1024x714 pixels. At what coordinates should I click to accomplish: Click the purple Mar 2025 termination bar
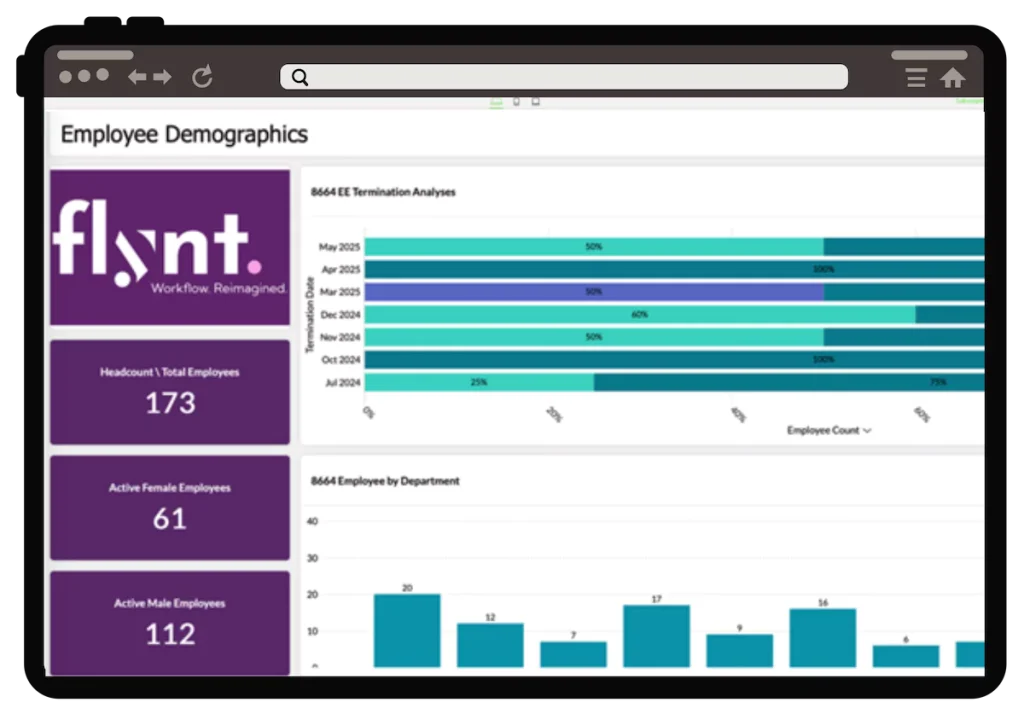tap(594, 292)
